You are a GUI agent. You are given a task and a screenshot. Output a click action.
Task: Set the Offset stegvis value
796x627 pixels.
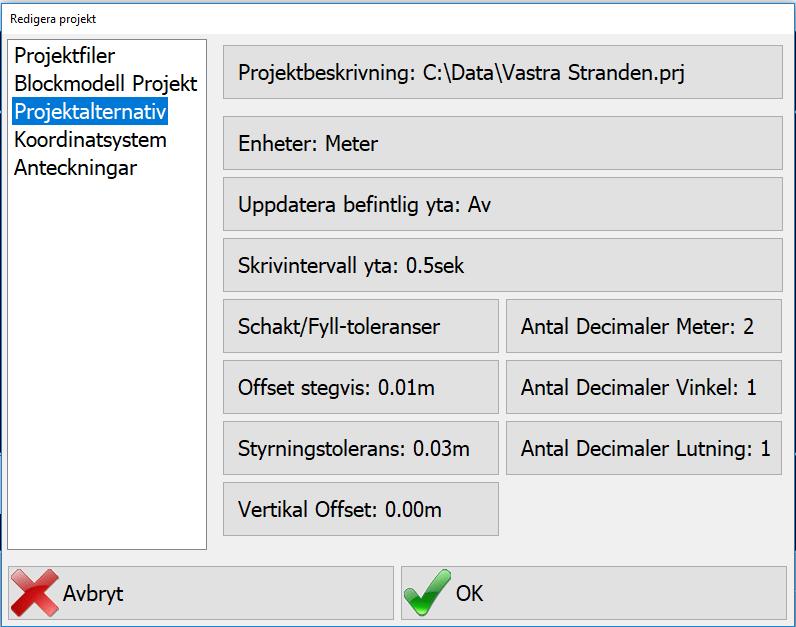pos(361,387)
